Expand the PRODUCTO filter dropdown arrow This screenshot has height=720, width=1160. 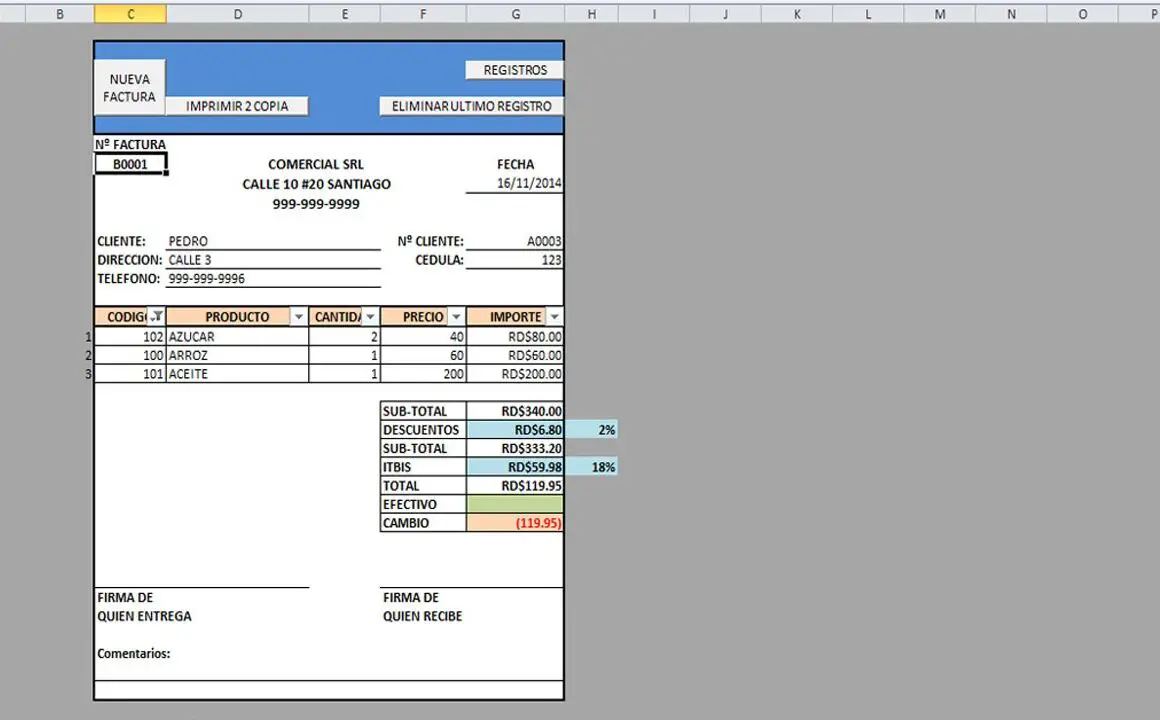298,317
